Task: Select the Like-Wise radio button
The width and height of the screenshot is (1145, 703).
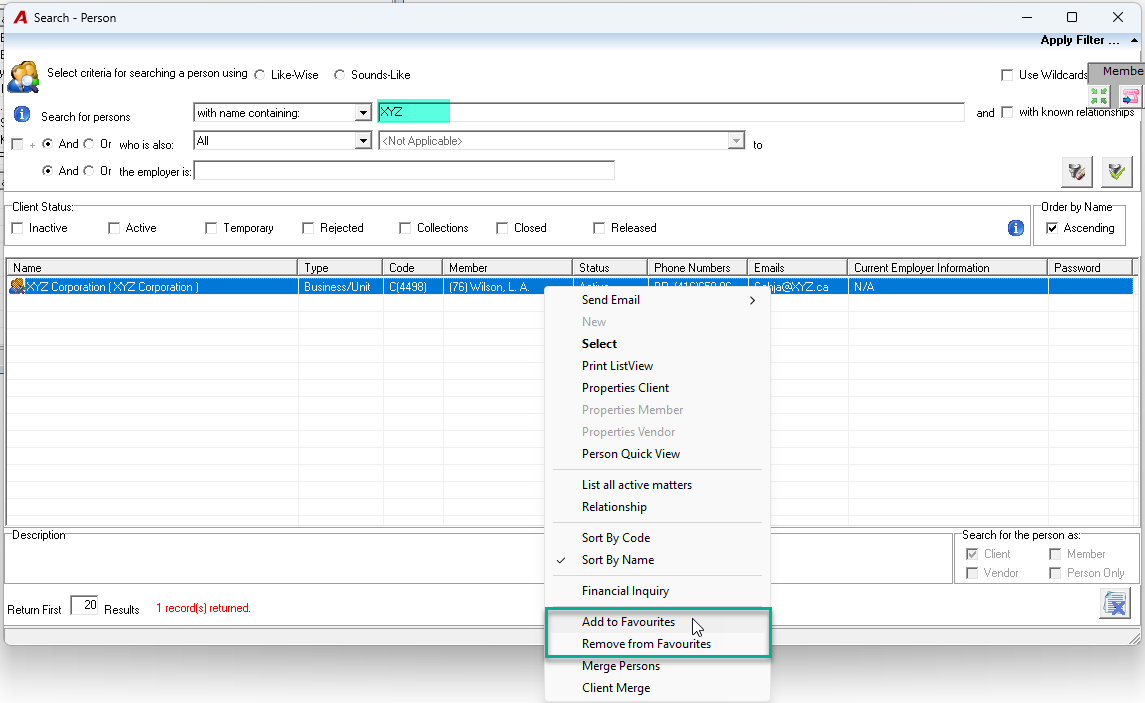Action: tap(260, 74)
